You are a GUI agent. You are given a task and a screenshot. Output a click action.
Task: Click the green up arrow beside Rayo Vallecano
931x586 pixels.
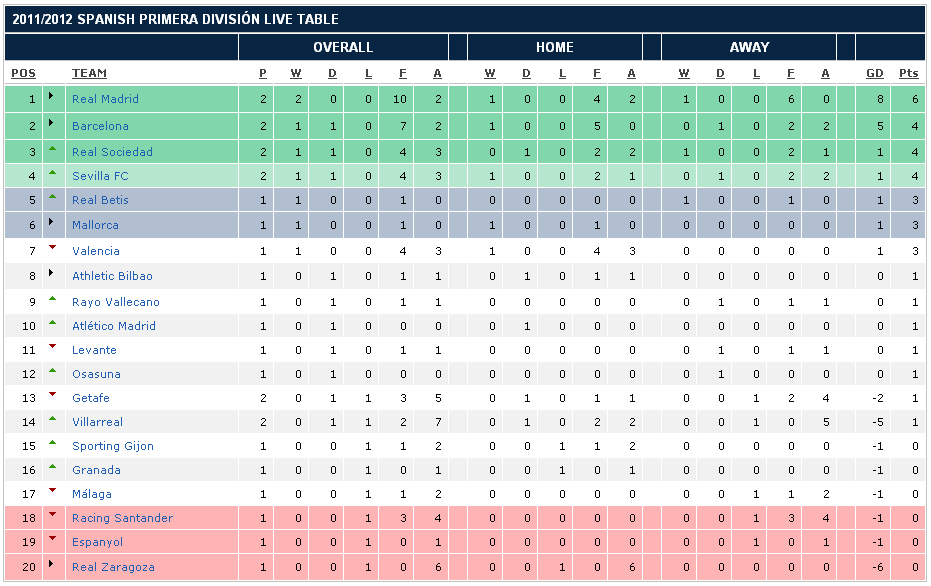coord(52,299)
